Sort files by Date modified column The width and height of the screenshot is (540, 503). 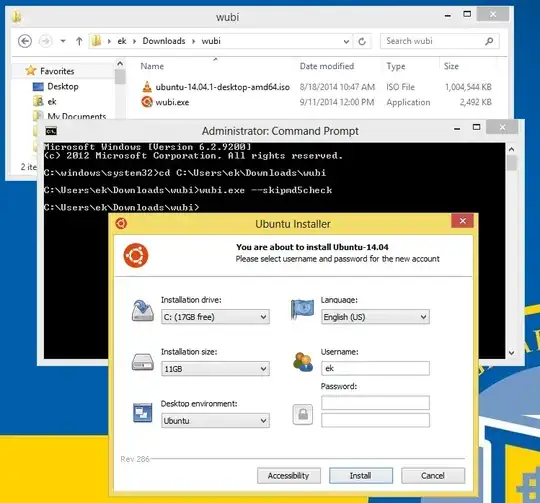(326, 66)
